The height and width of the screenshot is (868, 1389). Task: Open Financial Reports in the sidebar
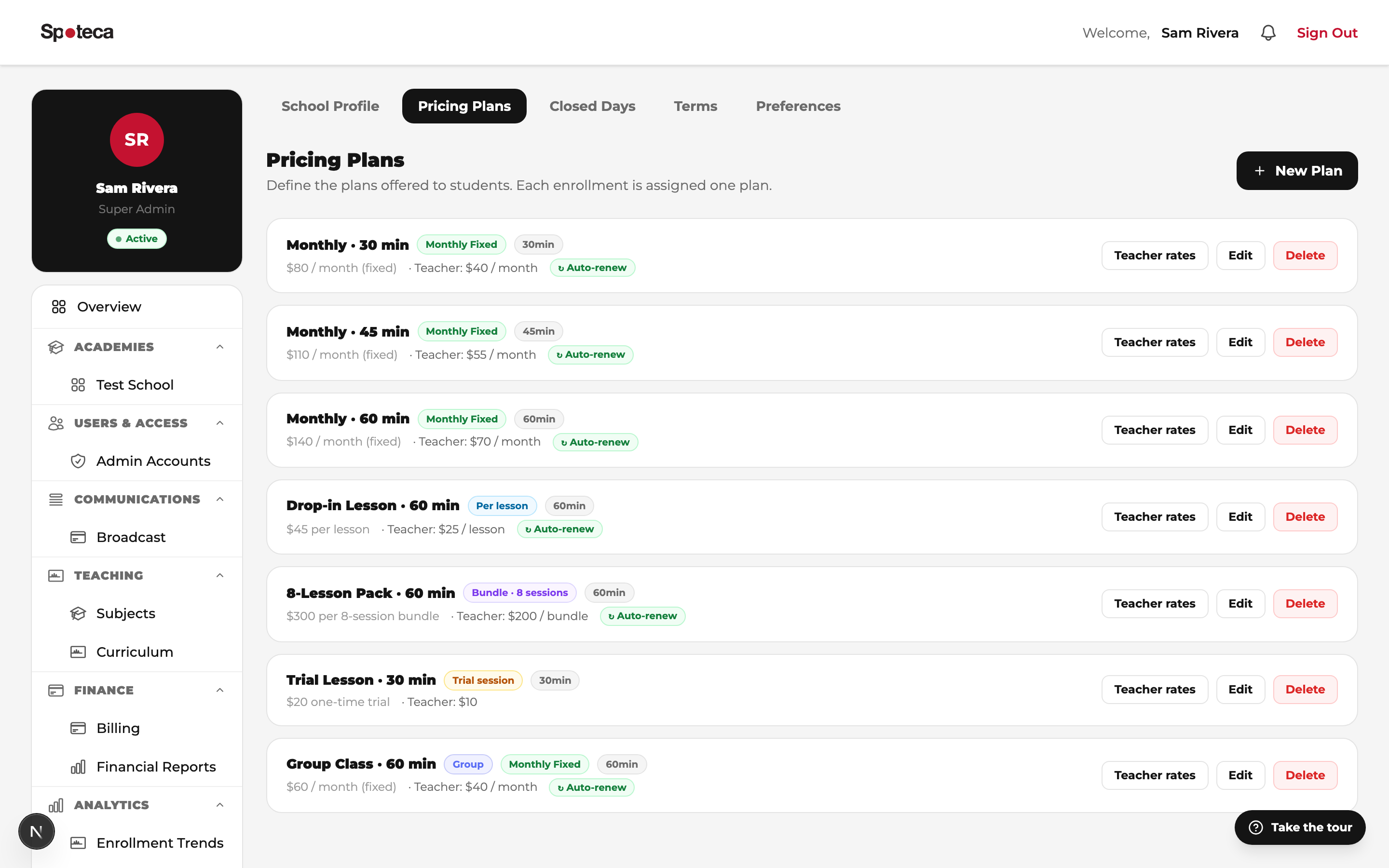[136, 766]
